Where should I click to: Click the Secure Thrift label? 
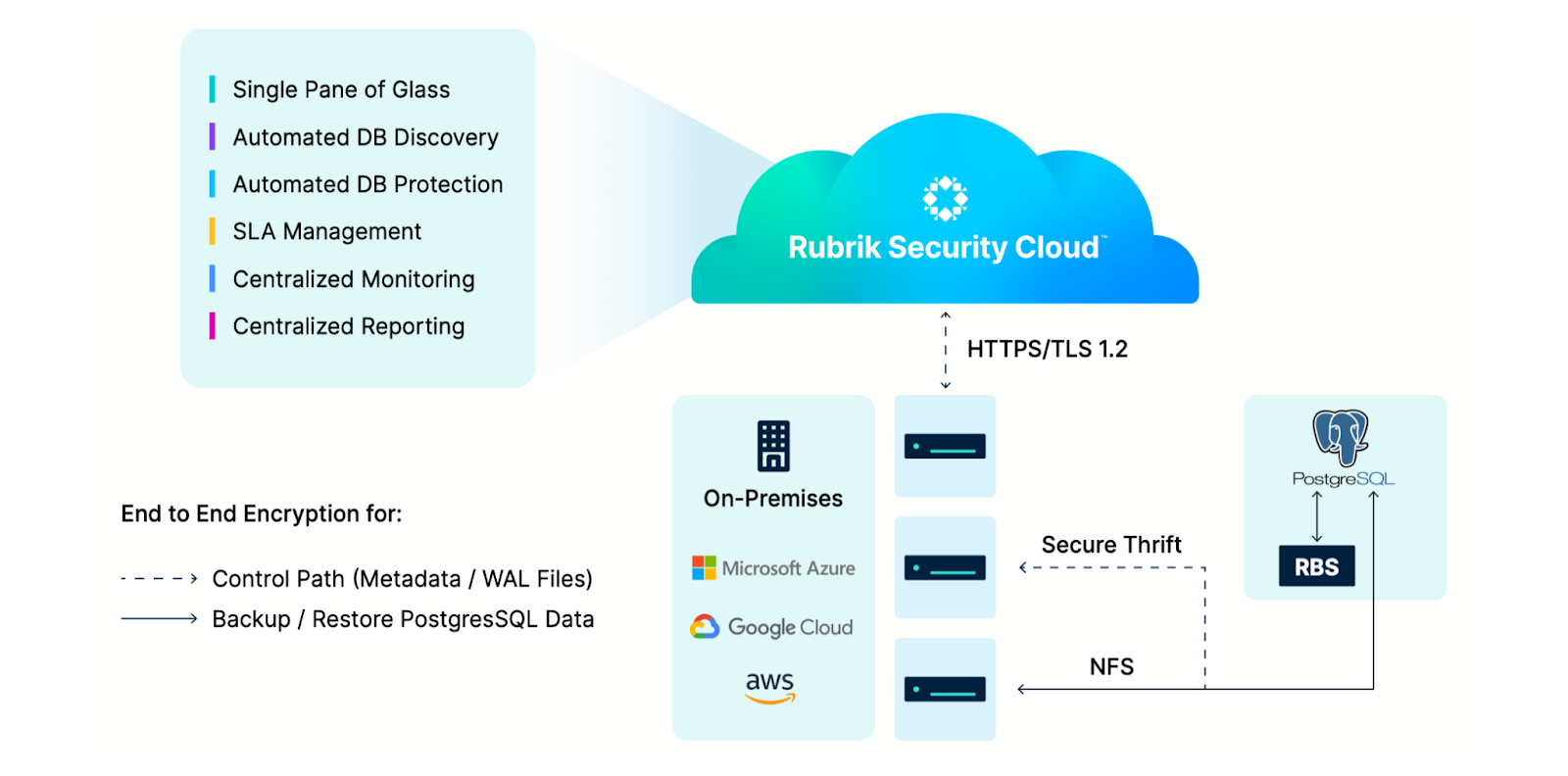(x=1111, y=545)
